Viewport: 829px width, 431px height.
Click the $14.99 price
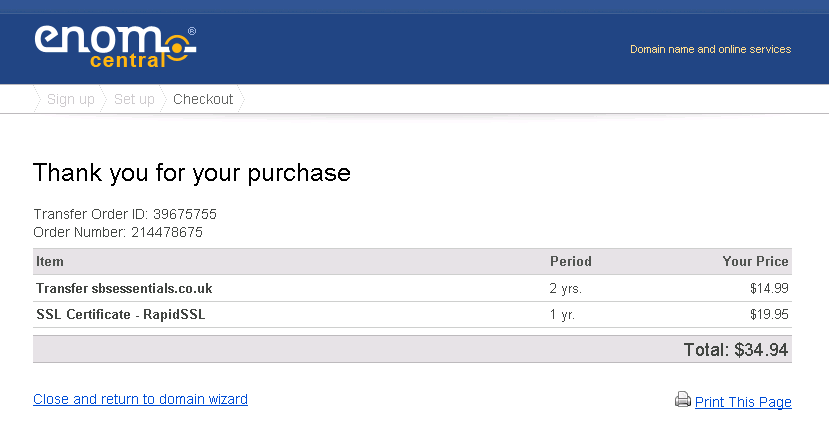pos(769,288)
